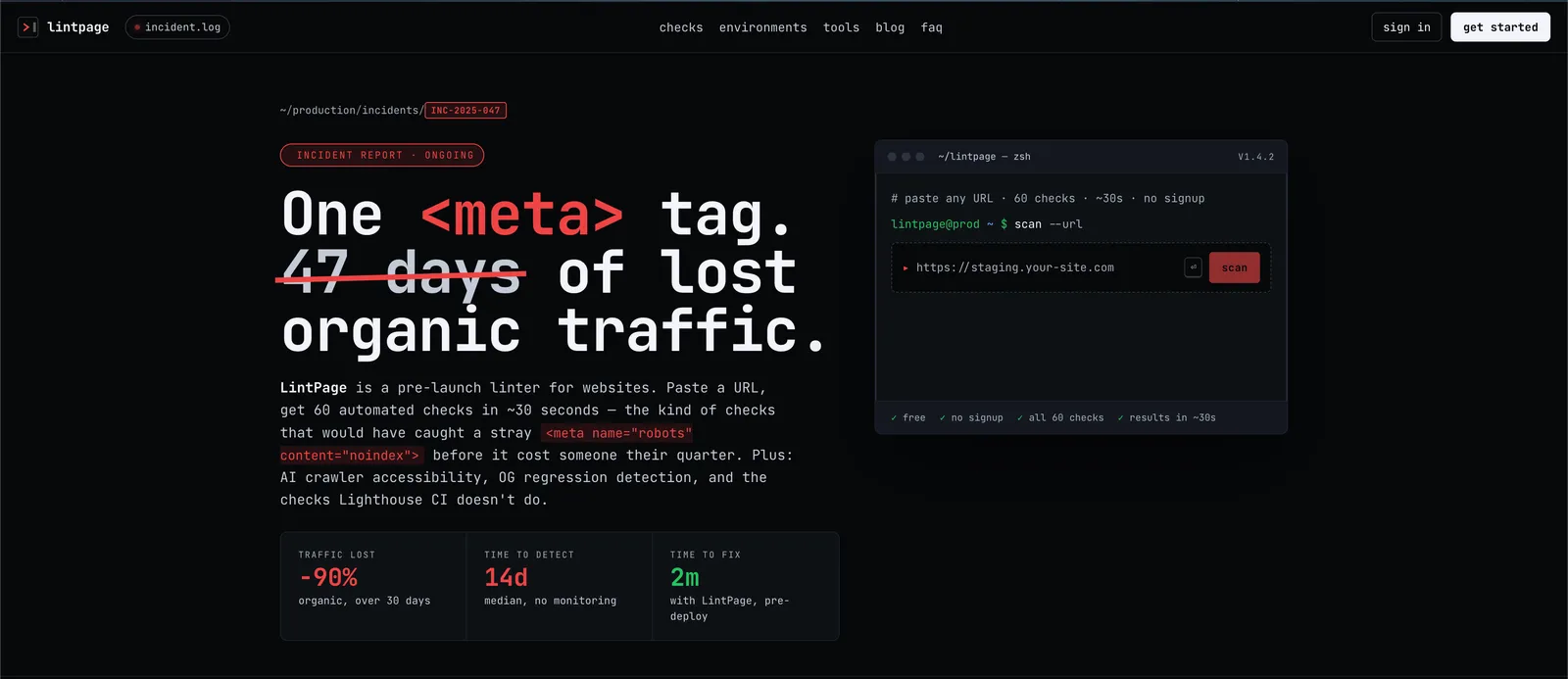The image size is (1568, 679).
Task: Open the tools navigation link
Action: 841,27
